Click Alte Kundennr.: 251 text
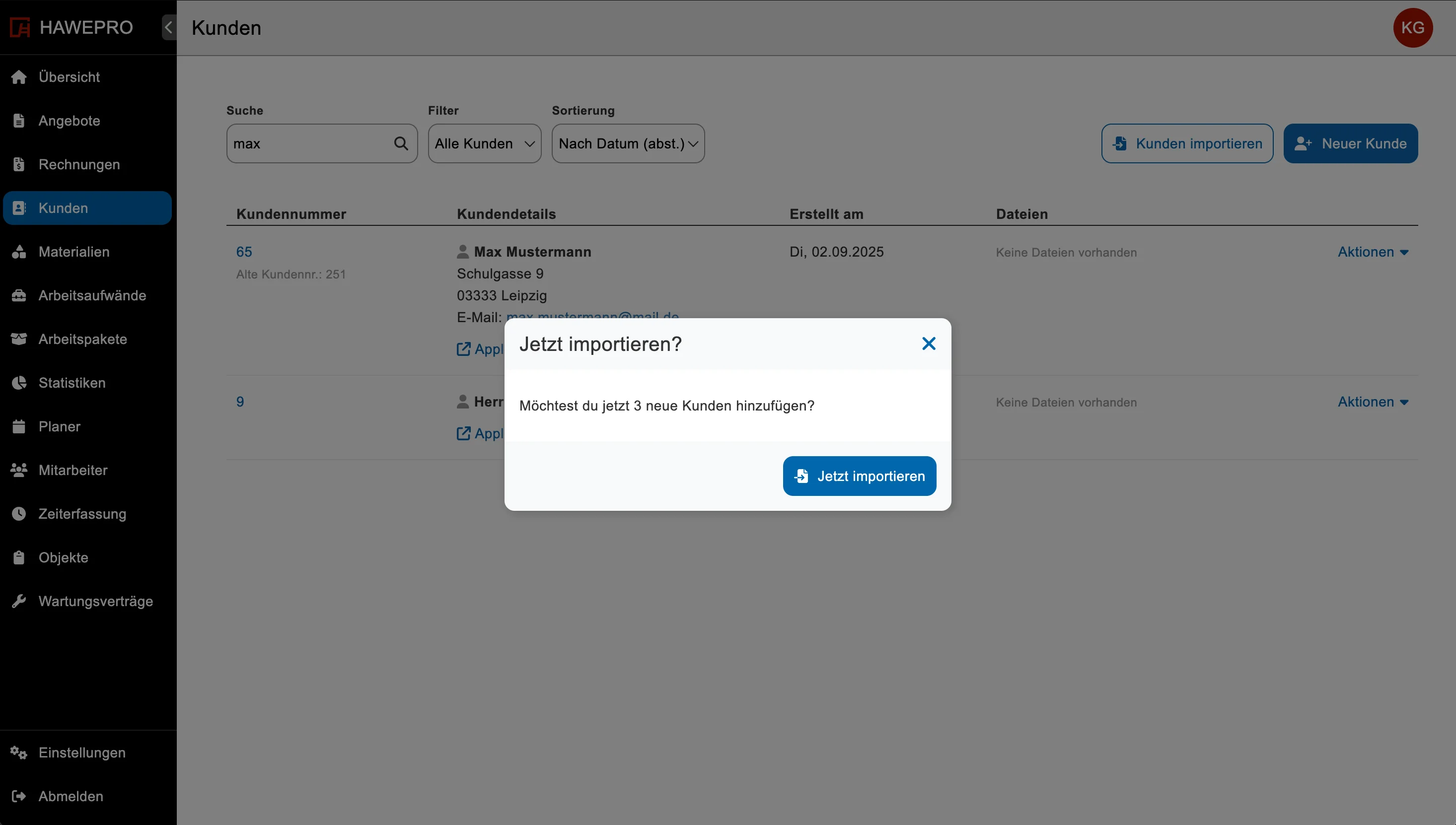This screenshot has height=825, width=1456. tap(291, 274)
